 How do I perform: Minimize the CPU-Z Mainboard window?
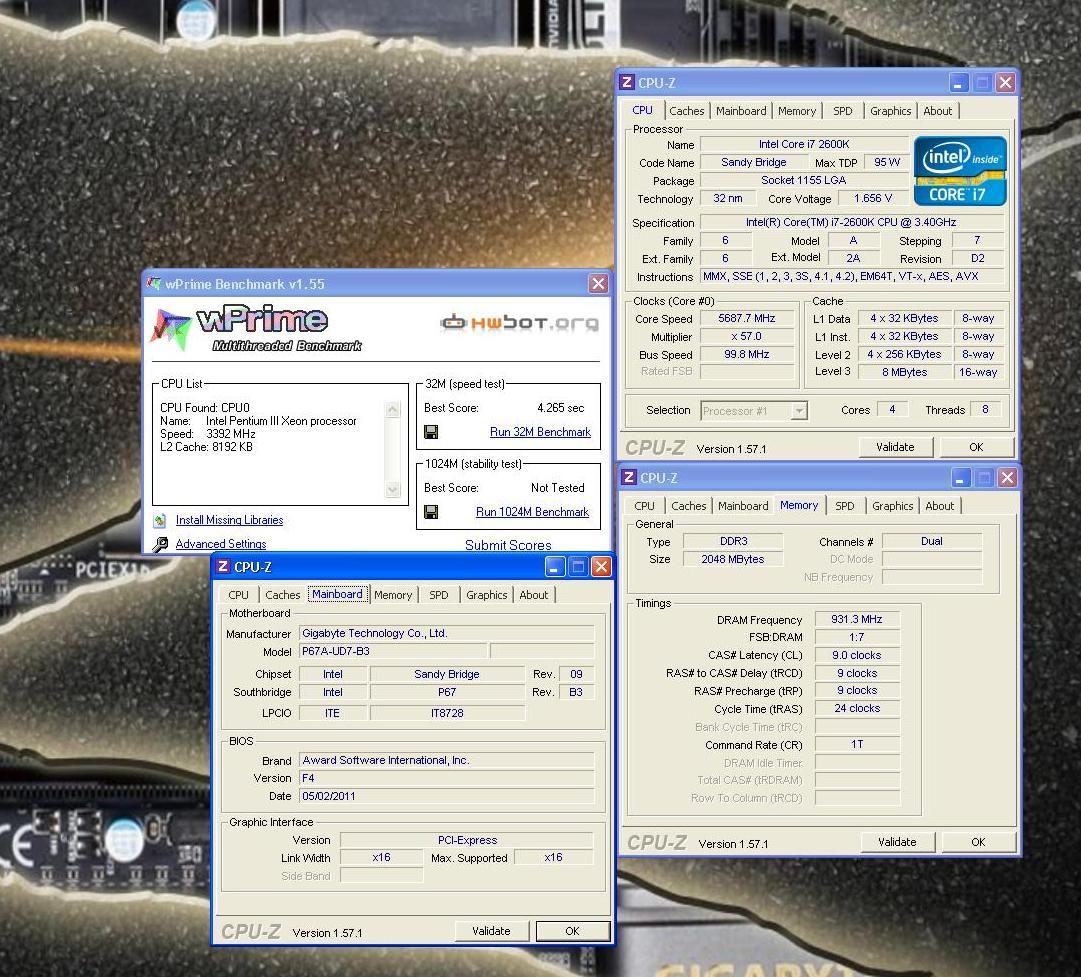[x=555, y=567]
